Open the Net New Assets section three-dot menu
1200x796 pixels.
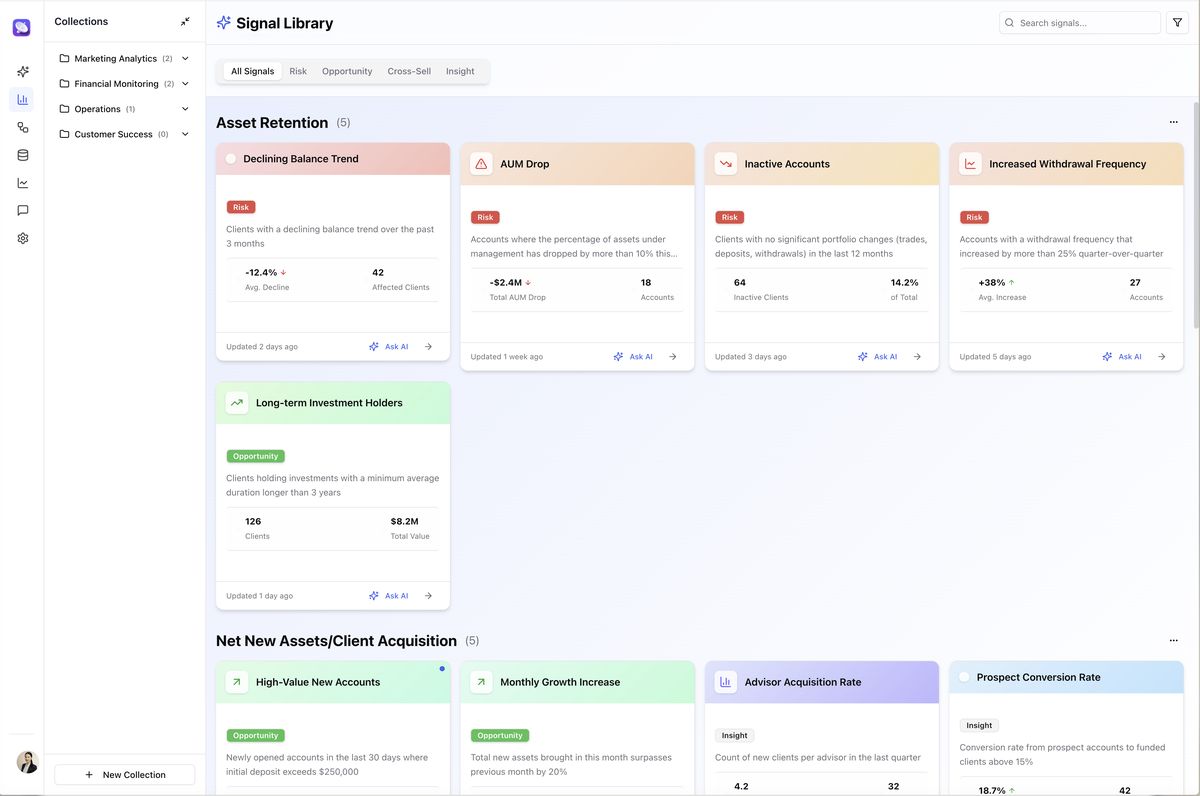pos(1173,640)
